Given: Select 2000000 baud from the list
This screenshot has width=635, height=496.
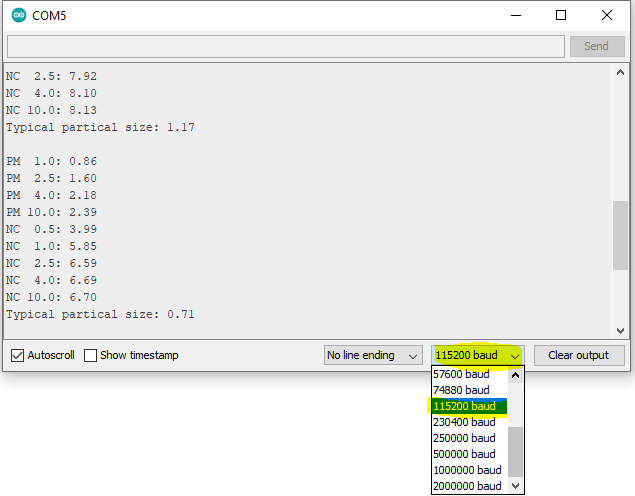Looking at the screenshot, I should pos(469,486).
